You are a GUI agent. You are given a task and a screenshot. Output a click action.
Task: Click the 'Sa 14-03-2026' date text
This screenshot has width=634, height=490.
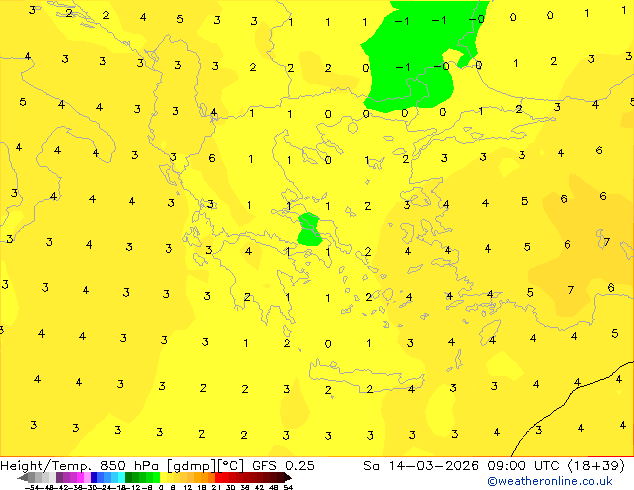click(421, 466)
